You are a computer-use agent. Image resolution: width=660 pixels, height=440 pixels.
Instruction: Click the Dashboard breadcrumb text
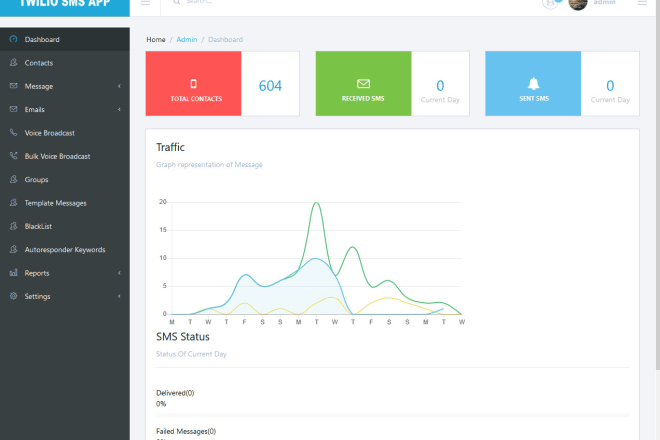225,39
